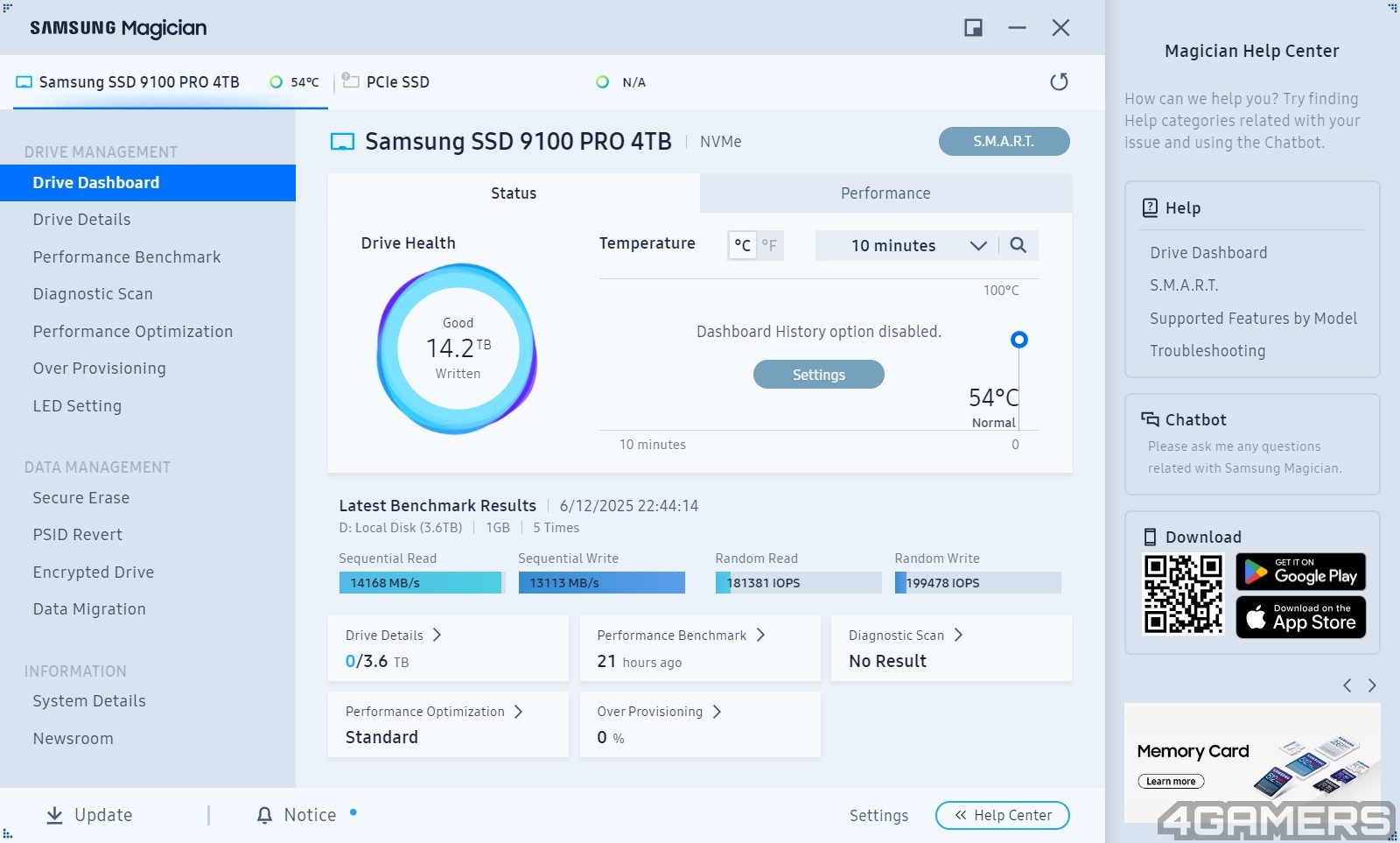Click the S.M.A.R.T. button

pyautogui.click(x=1004, y=141)
